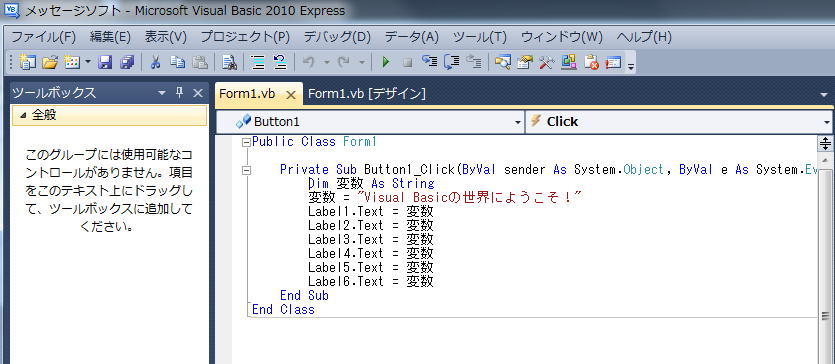Uncomment the selected lines icon
Image resolution: width=835 pixels, height=364 pixels.
click(280, 63)
